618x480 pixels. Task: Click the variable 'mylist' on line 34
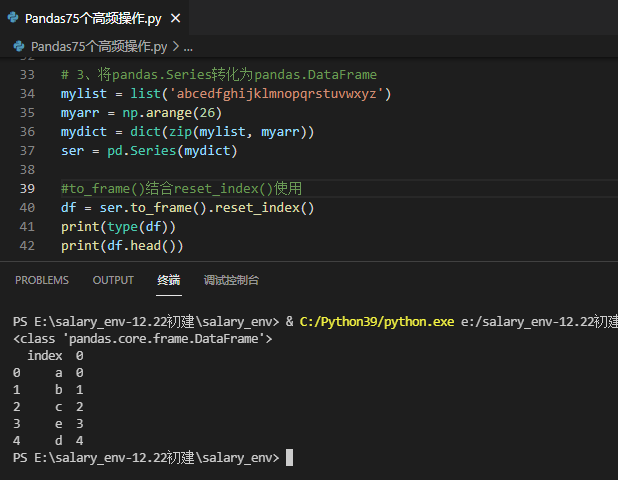click(84, 93)
